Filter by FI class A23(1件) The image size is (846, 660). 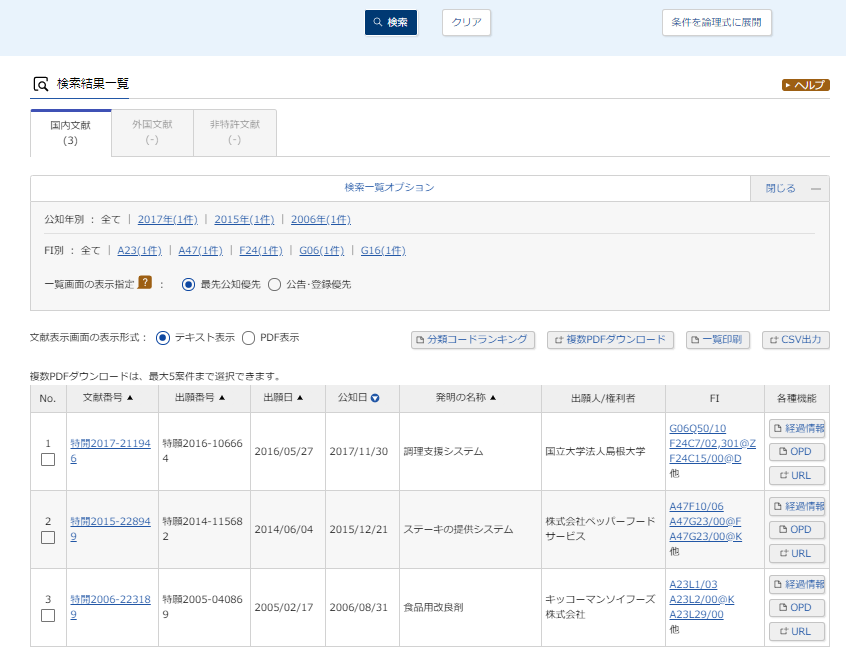pos(140,250)
